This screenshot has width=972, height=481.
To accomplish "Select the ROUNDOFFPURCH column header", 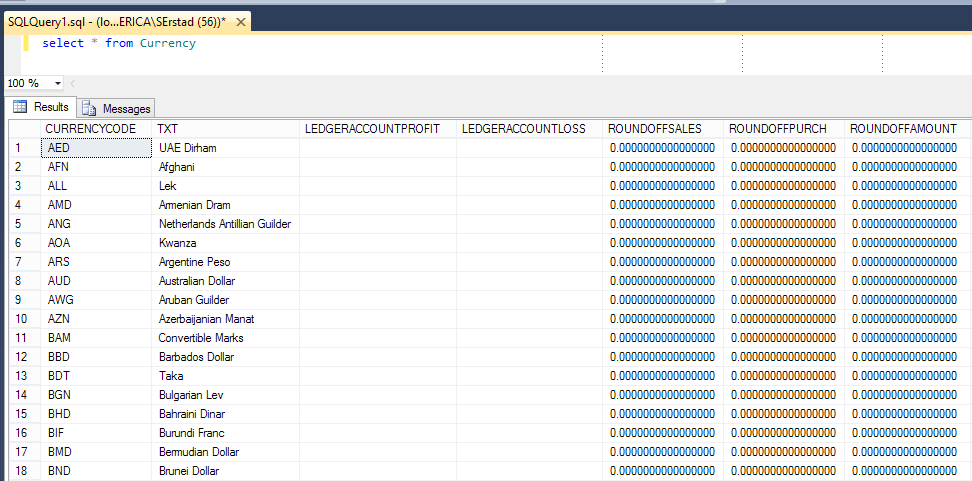I will (x=779, y=129).
